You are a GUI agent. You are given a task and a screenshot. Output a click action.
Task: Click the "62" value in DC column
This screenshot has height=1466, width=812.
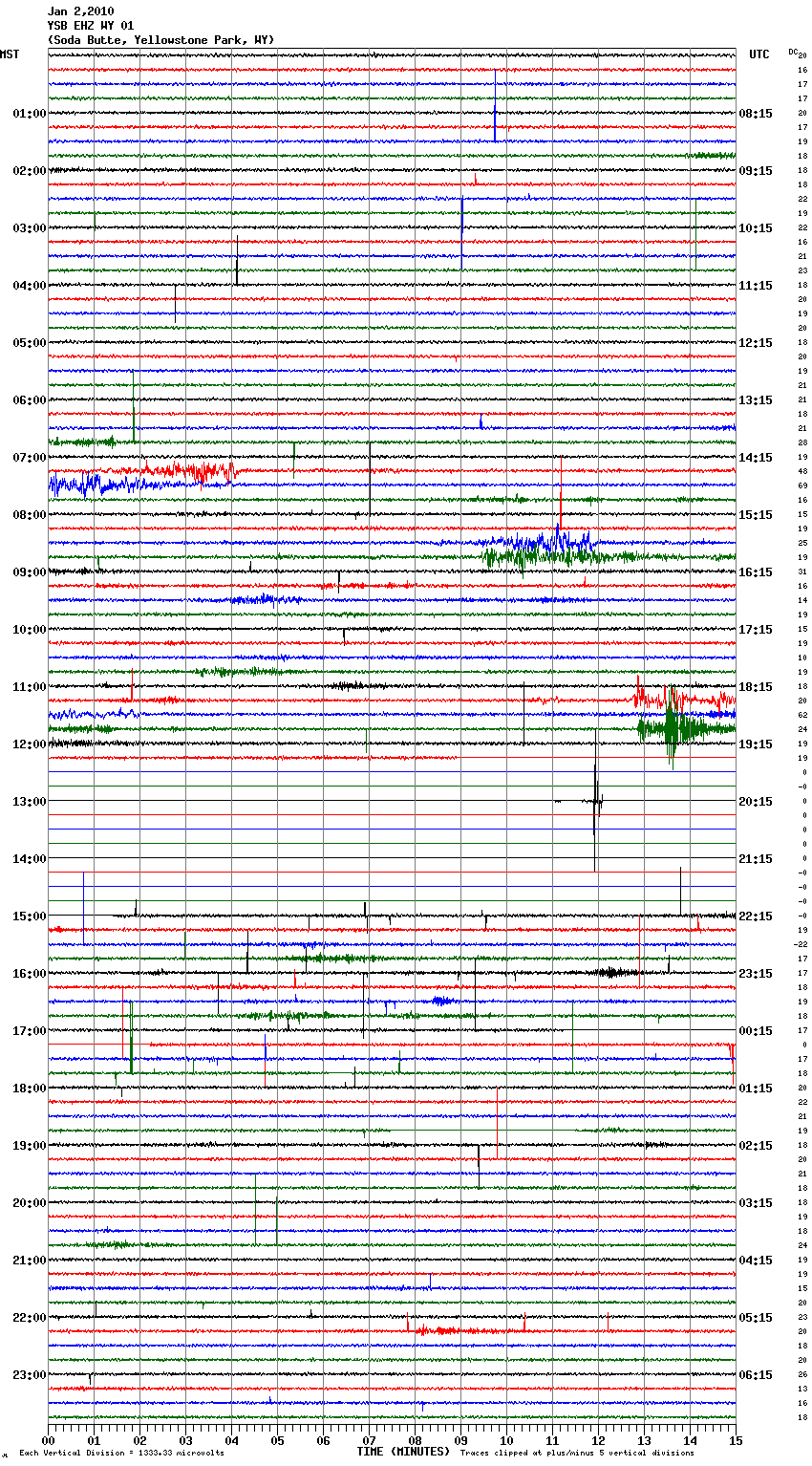coord(803,715)
